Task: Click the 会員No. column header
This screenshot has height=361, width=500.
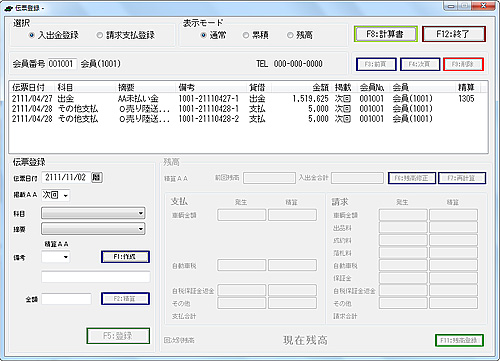Action: click(x=373, y=87)
